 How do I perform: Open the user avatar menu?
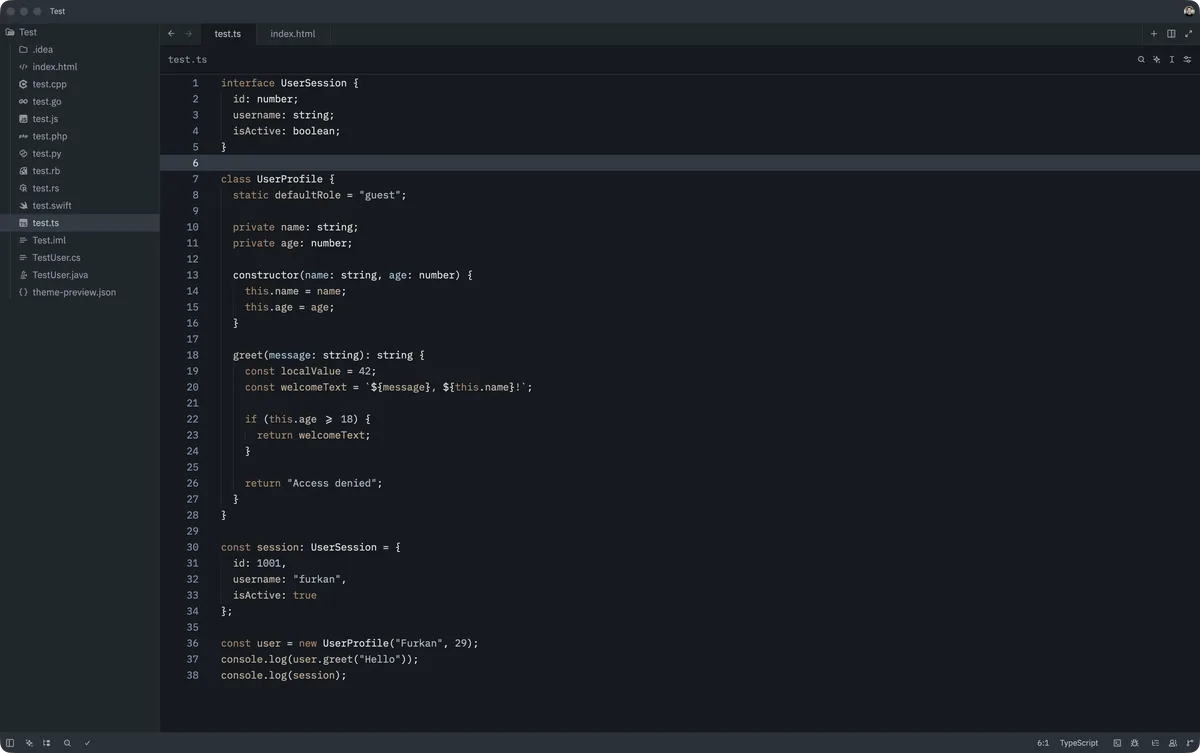(1189, 11)
